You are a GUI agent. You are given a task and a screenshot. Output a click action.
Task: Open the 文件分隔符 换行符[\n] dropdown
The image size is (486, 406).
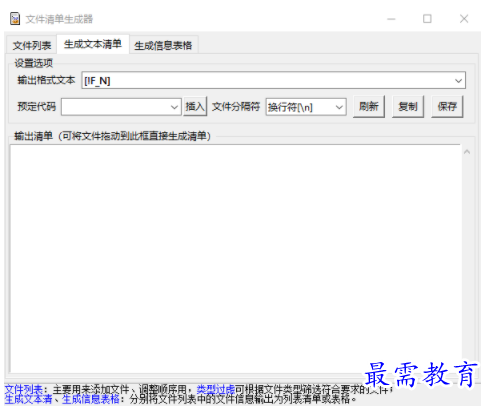point(306,107)
